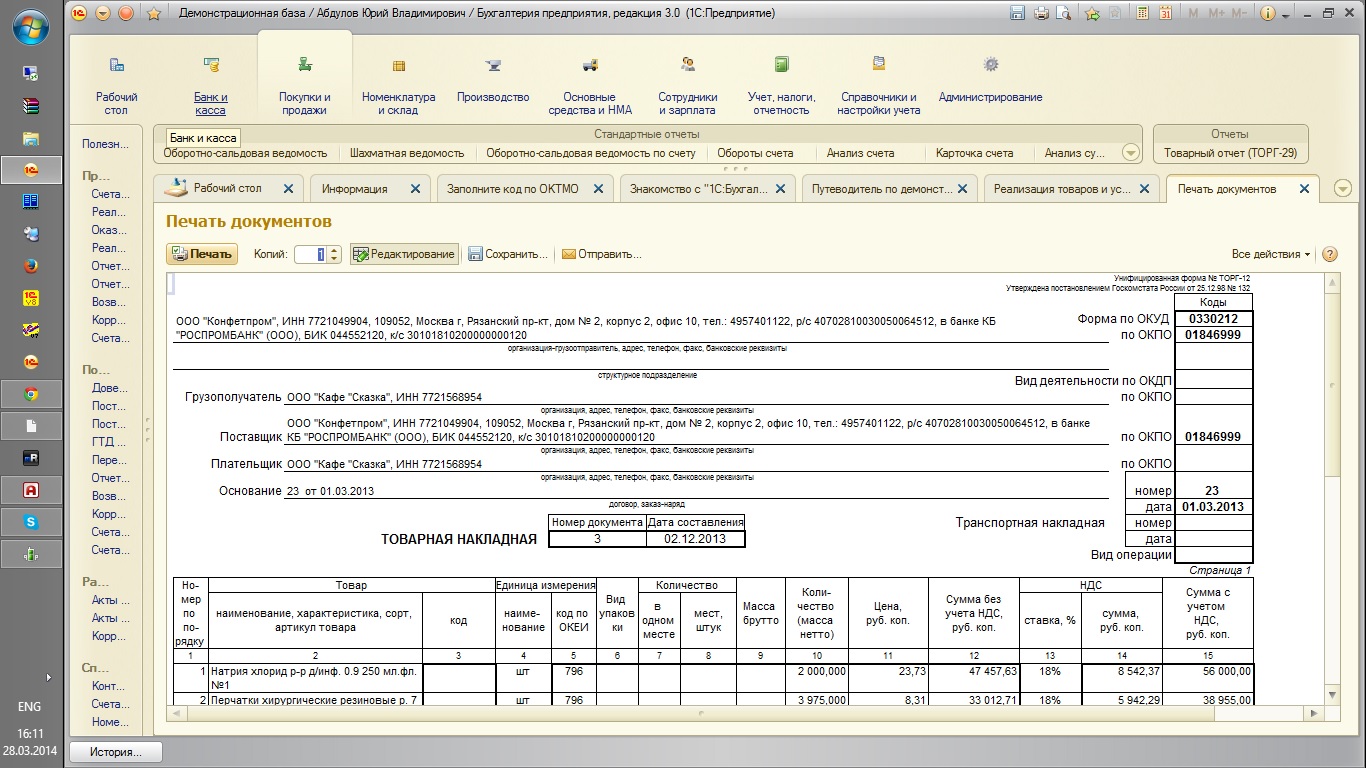The height and width of the screenshot is (768, 1366).
Task: Click the M+ memory button
Action: pos(1217,13)
